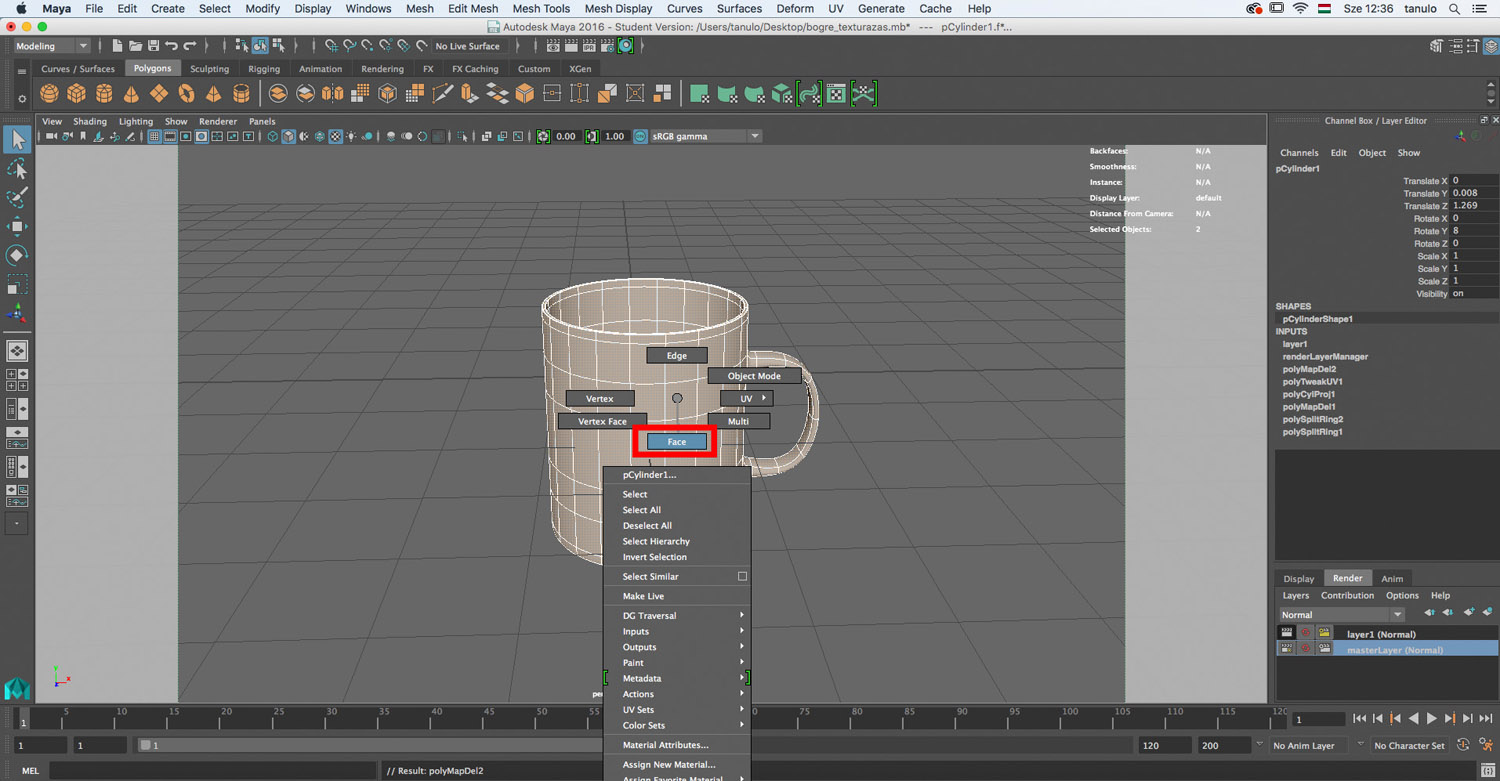Open the Modeling menu set dropdown

point(51,46)
